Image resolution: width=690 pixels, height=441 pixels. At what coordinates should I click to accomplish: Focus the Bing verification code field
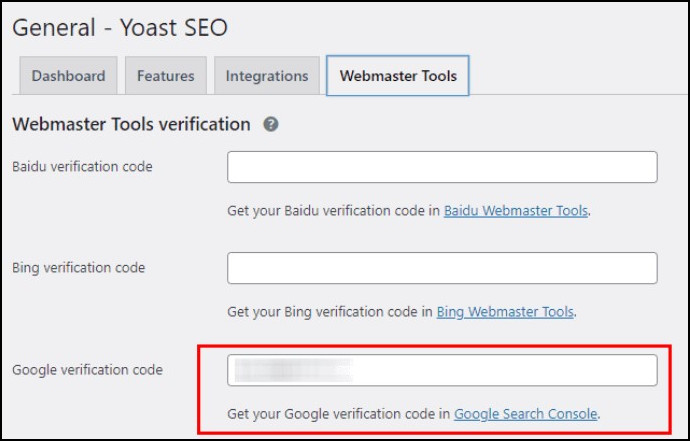point(442,268)
